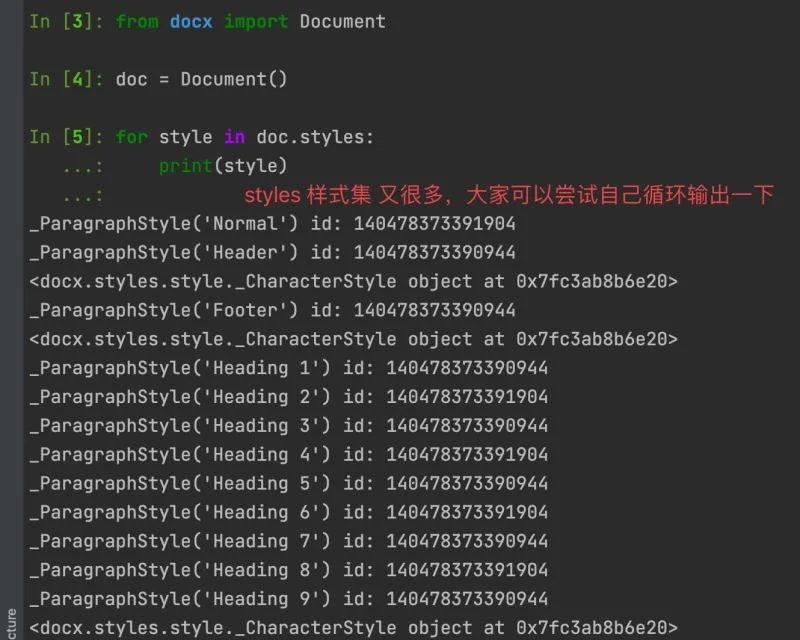
Task: Click the 'from docx import Document' line
Action: point(251,22)
